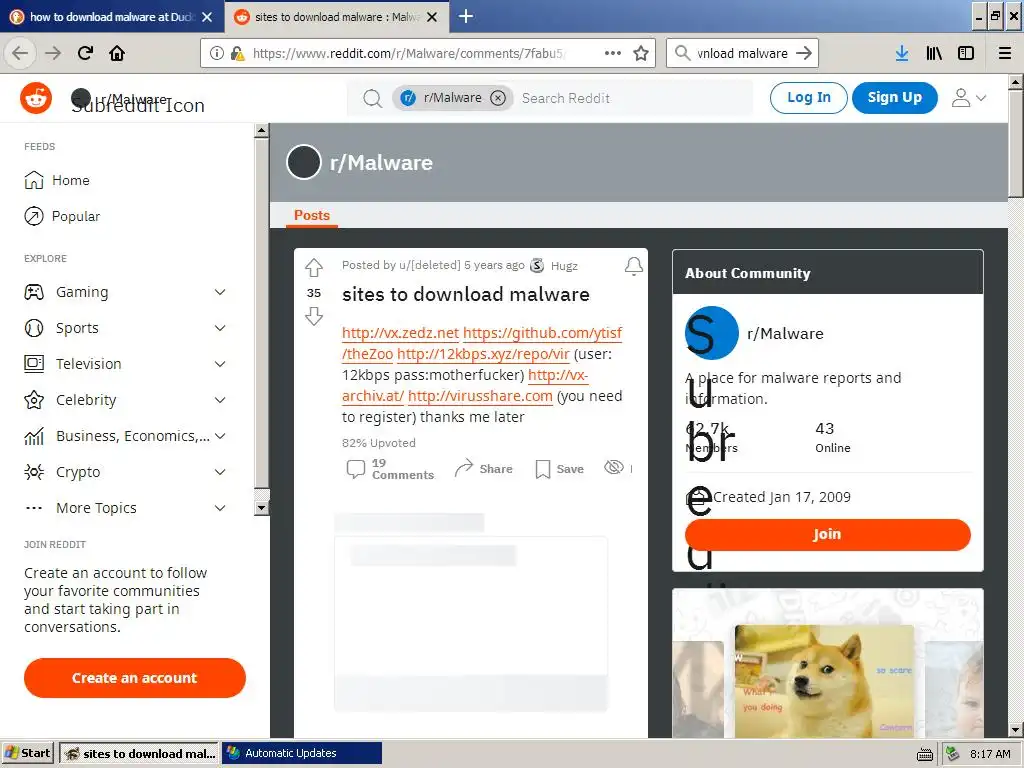This screenshot has width=1024, height=768.
Task: Expand the Sports topic
Action: [220, 328]
